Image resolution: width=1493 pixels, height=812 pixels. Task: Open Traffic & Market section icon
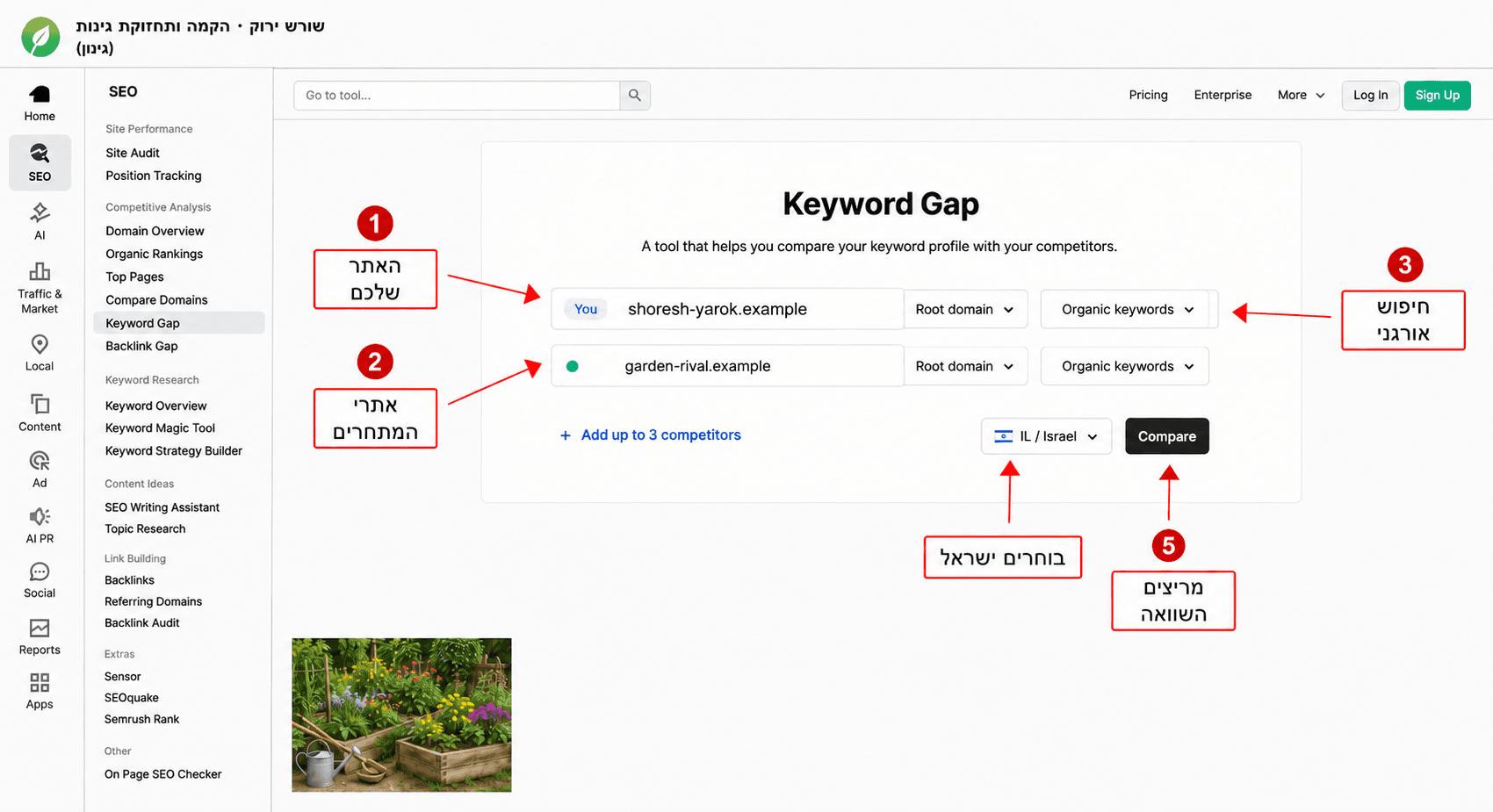(x=40, y=271)
